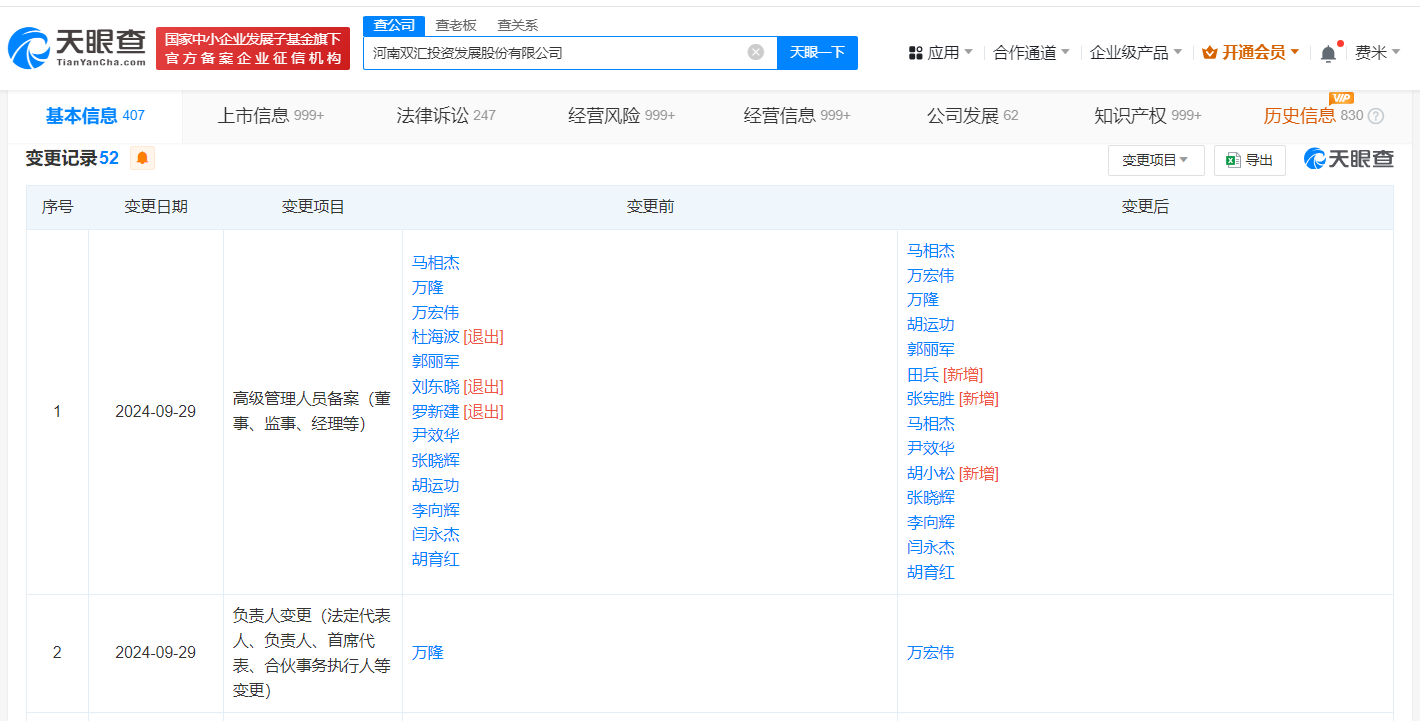
Task: Click the red 官方备案企业征信机构 banner
Action: point(253,49)
